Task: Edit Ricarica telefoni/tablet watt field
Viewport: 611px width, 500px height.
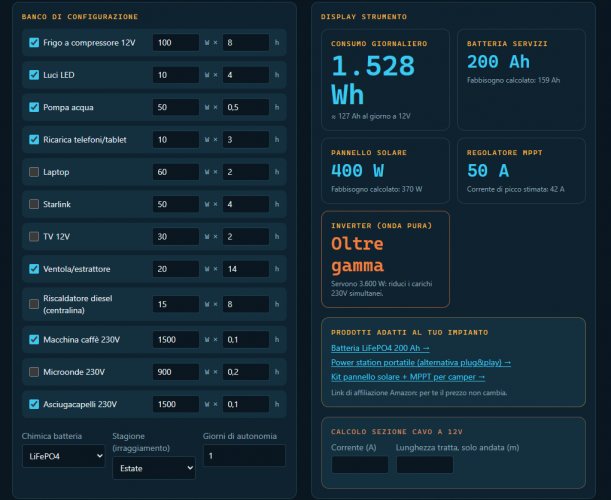Action: click(176, 140)
